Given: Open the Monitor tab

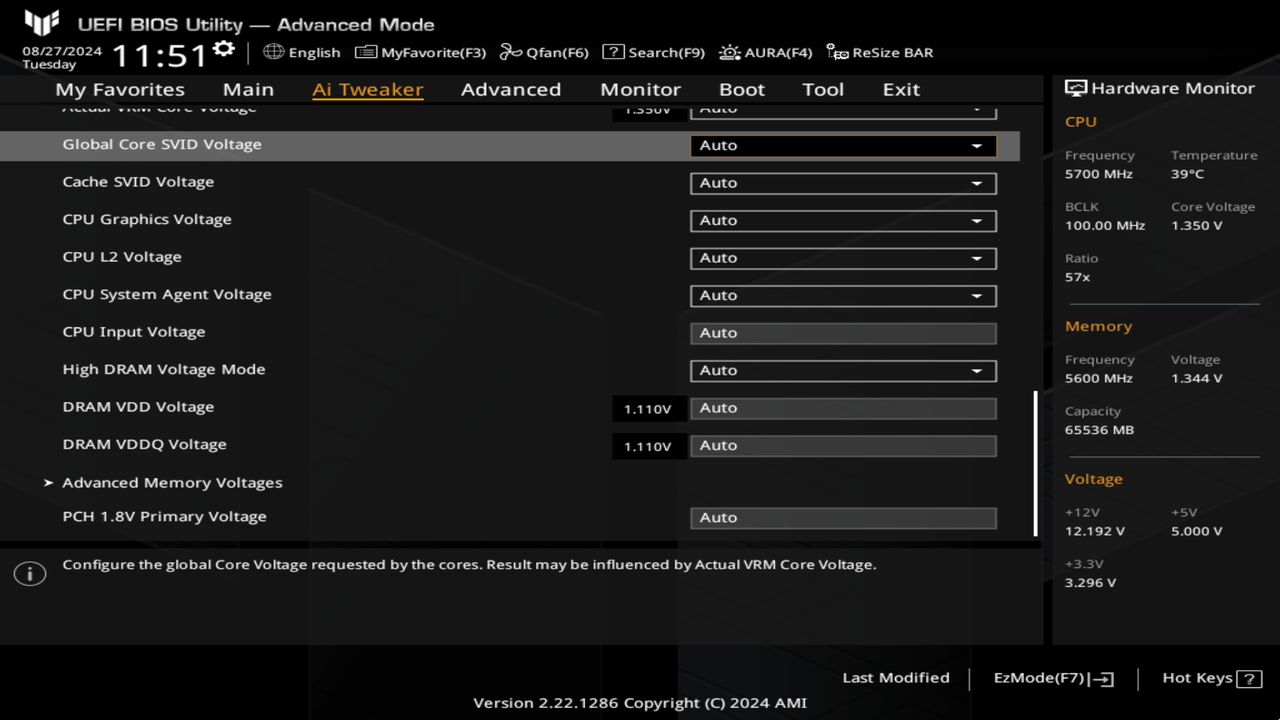Looking at the screenshot, I should click(x=640, y=89).
